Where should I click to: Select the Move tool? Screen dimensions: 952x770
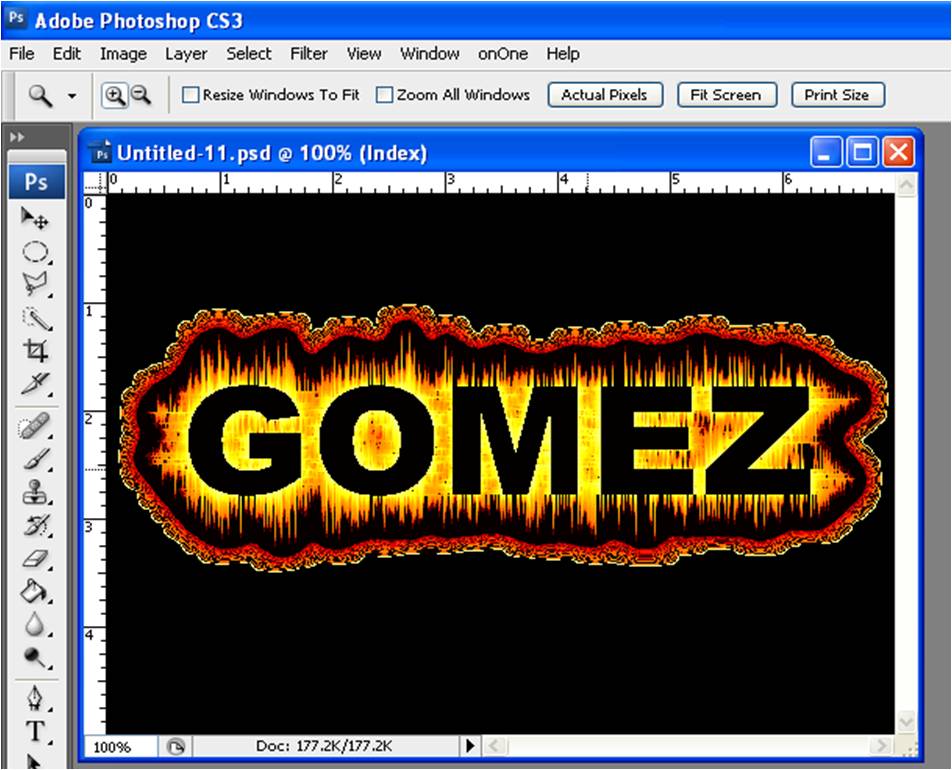[x=35, y=219]
